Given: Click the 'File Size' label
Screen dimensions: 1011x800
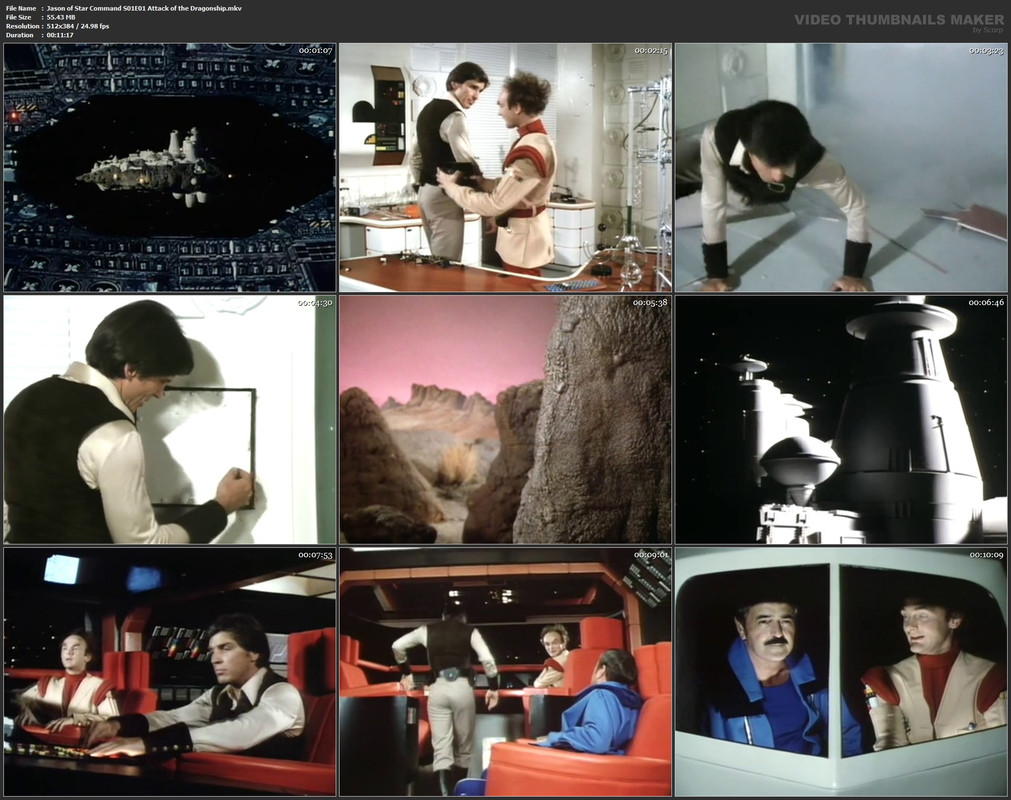Looking at the screenshot, I should 19,17.
